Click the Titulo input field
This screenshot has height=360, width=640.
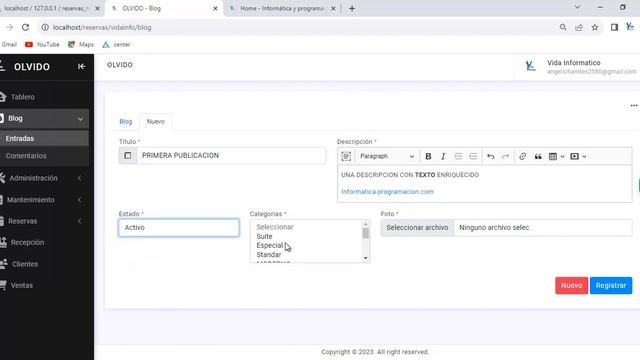[231, 156]
